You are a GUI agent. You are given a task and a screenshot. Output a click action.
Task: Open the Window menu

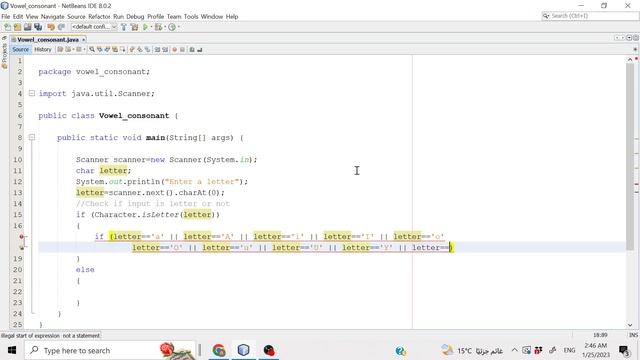[212, 17]
